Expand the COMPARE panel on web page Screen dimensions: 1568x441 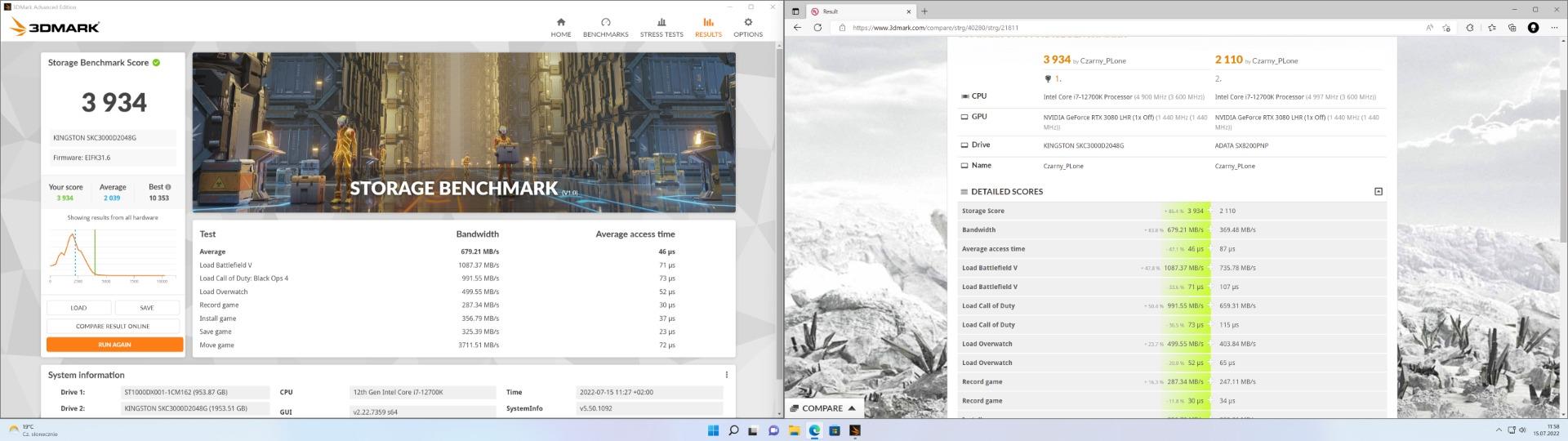coord(823,408)
